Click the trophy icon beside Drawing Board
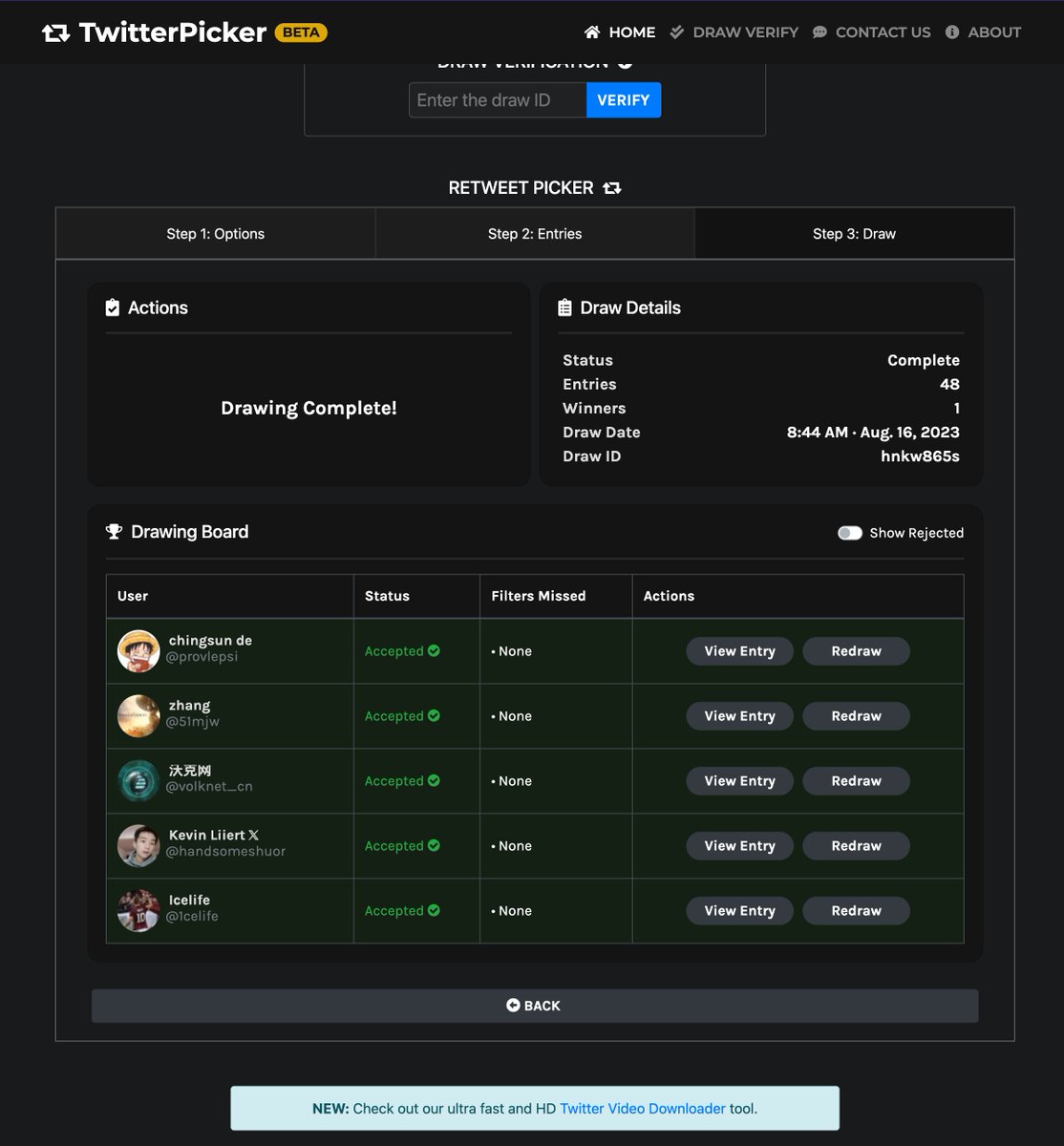 tap(114, 532)
